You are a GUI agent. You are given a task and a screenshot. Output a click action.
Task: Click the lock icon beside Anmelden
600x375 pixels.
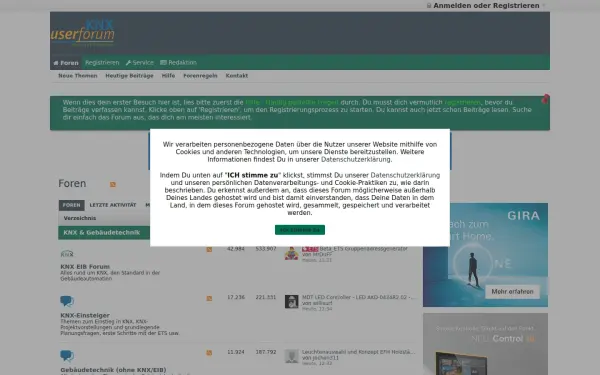429,6
